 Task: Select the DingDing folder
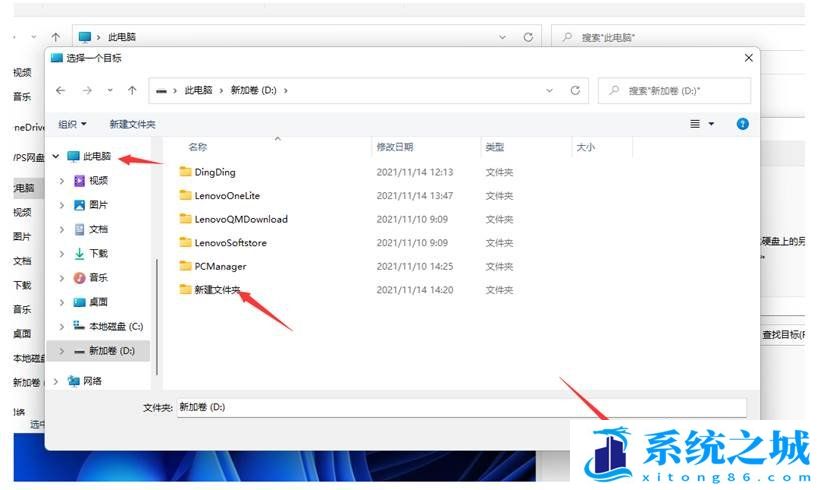[x=214, y=172]
